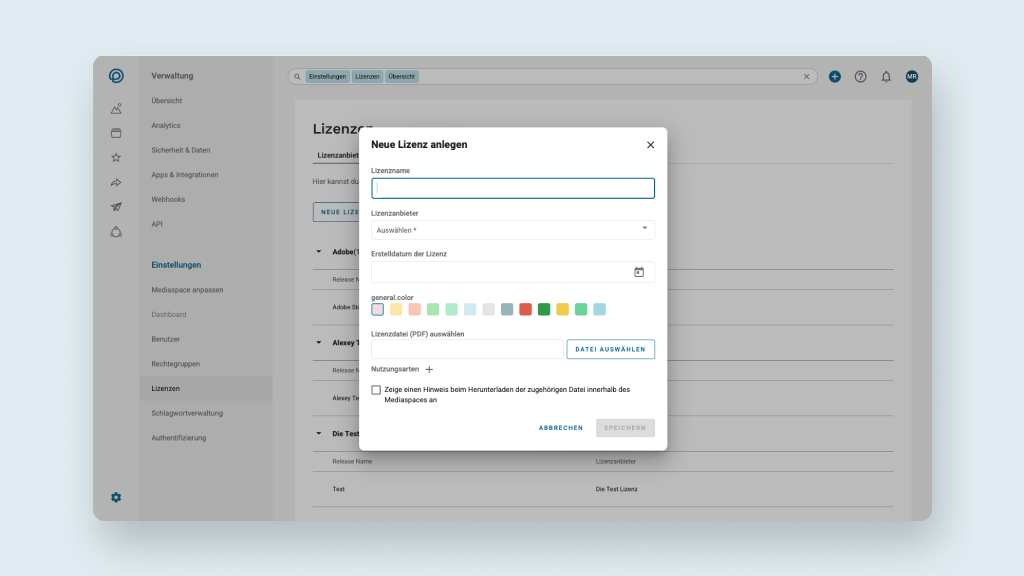
Task: Add Nutzungsarten with the plus icon
Action: click(x=429, y=370)
